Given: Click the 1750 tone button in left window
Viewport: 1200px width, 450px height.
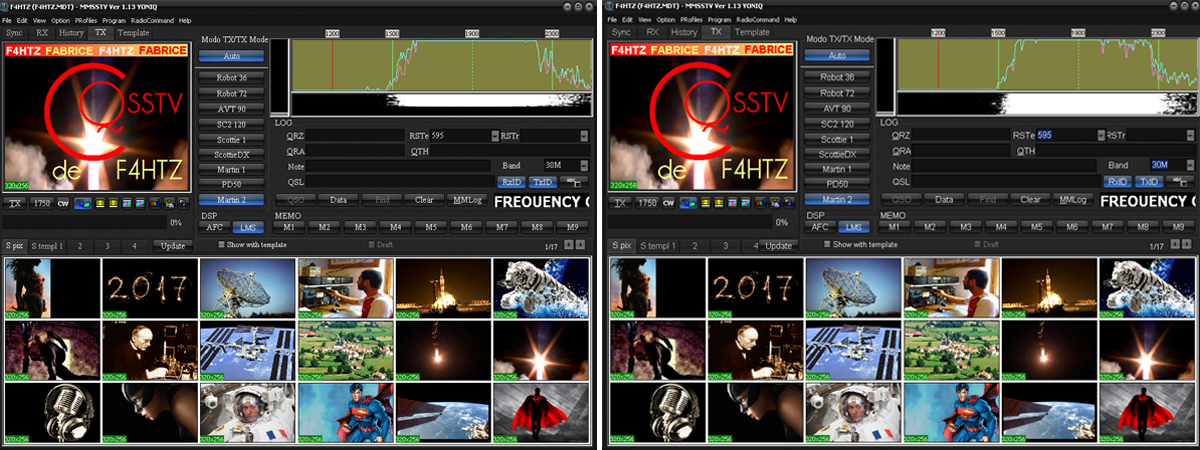Looking at the screenshot, I should [x=42, y=203].
